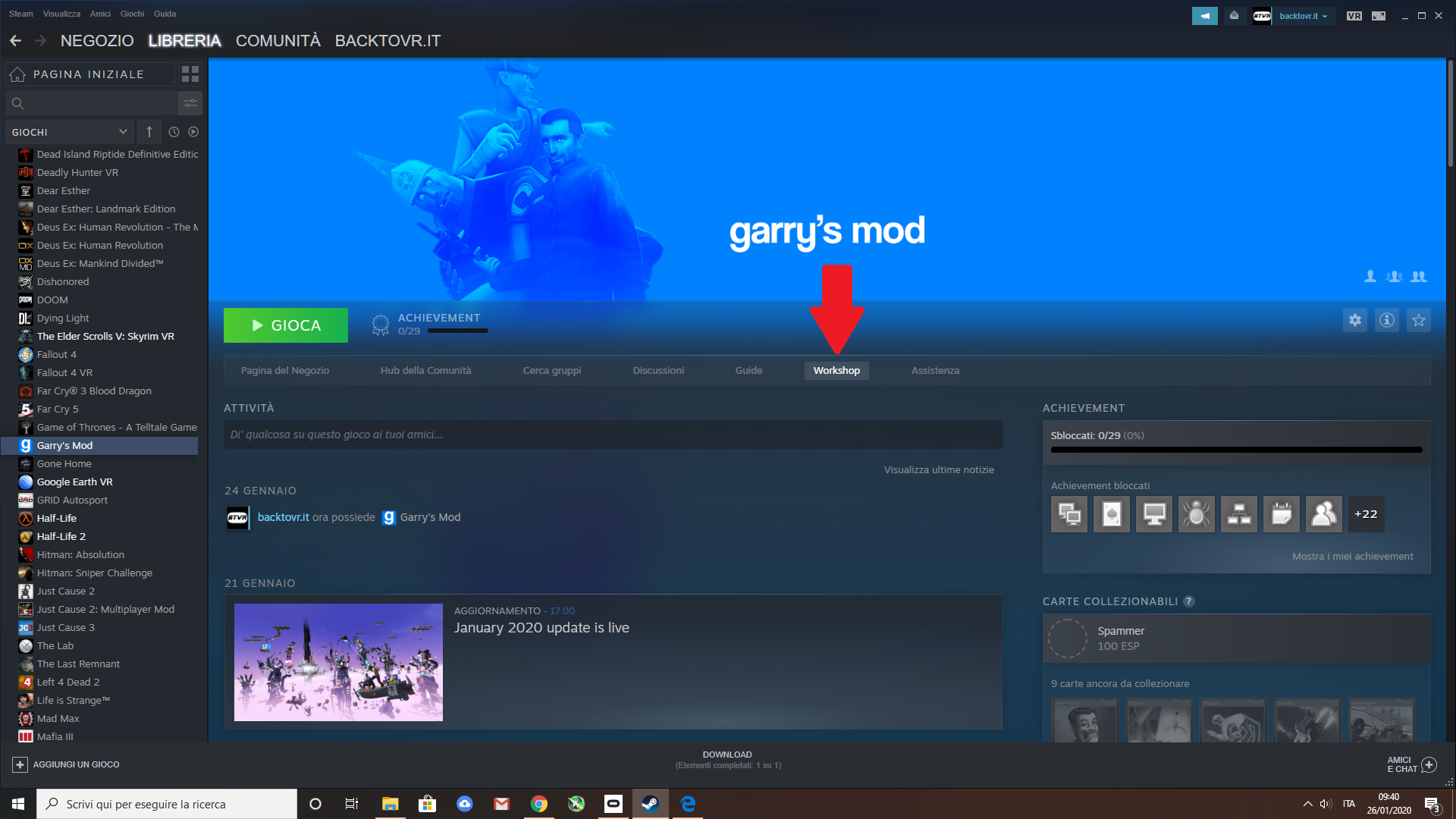This screenshot has width=1456, height=819.
Task: Click Visualizza ultime notizie link
Action: (939, 470)
